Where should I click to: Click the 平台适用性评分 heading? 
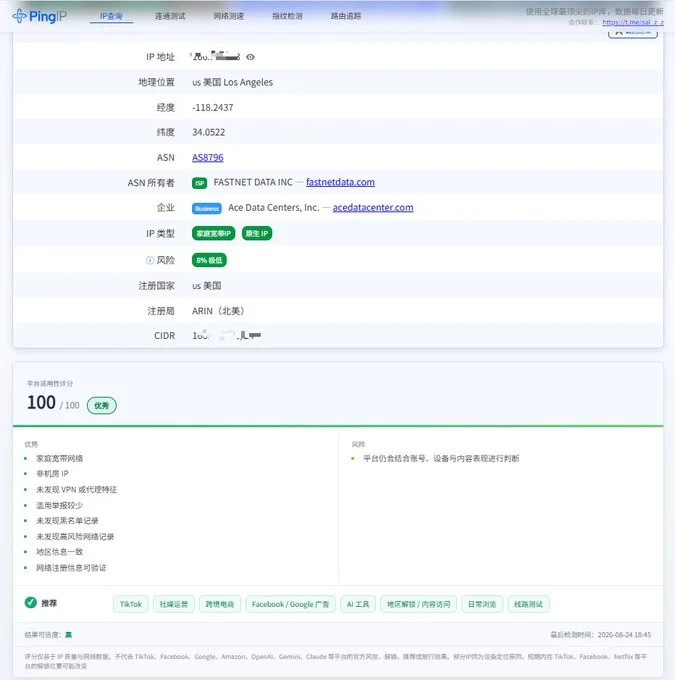(x=50, y=383)
